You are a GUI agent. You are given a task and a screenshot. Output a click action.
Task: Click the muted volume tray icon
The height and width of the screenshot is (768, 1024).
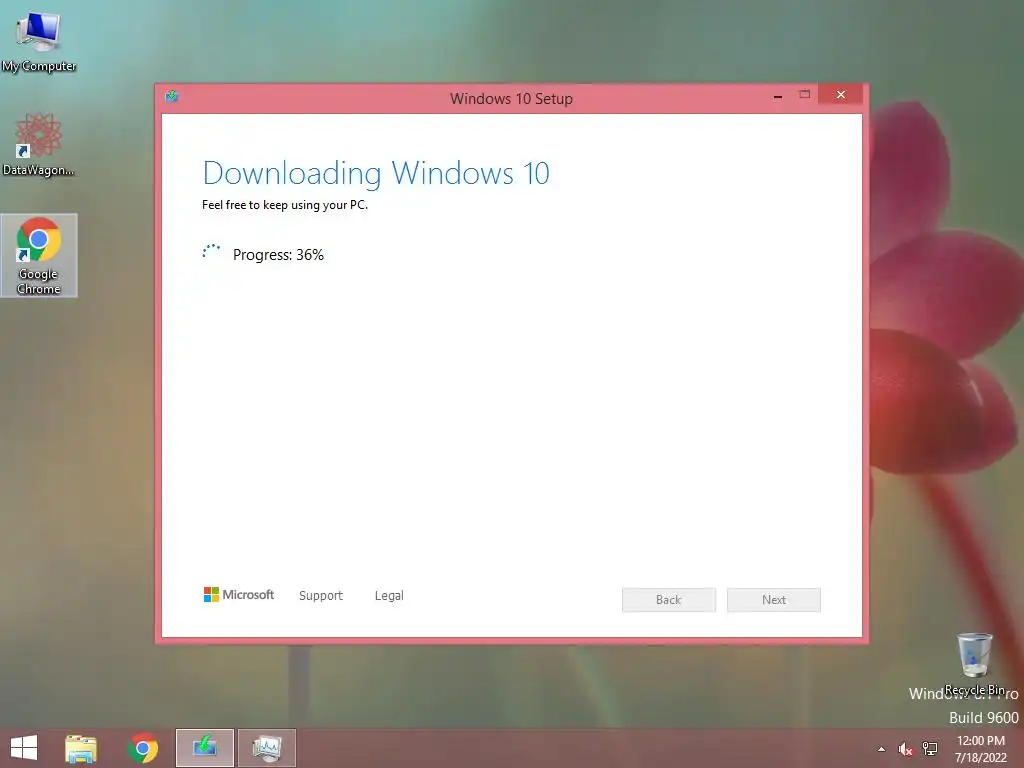coord(905,749)
